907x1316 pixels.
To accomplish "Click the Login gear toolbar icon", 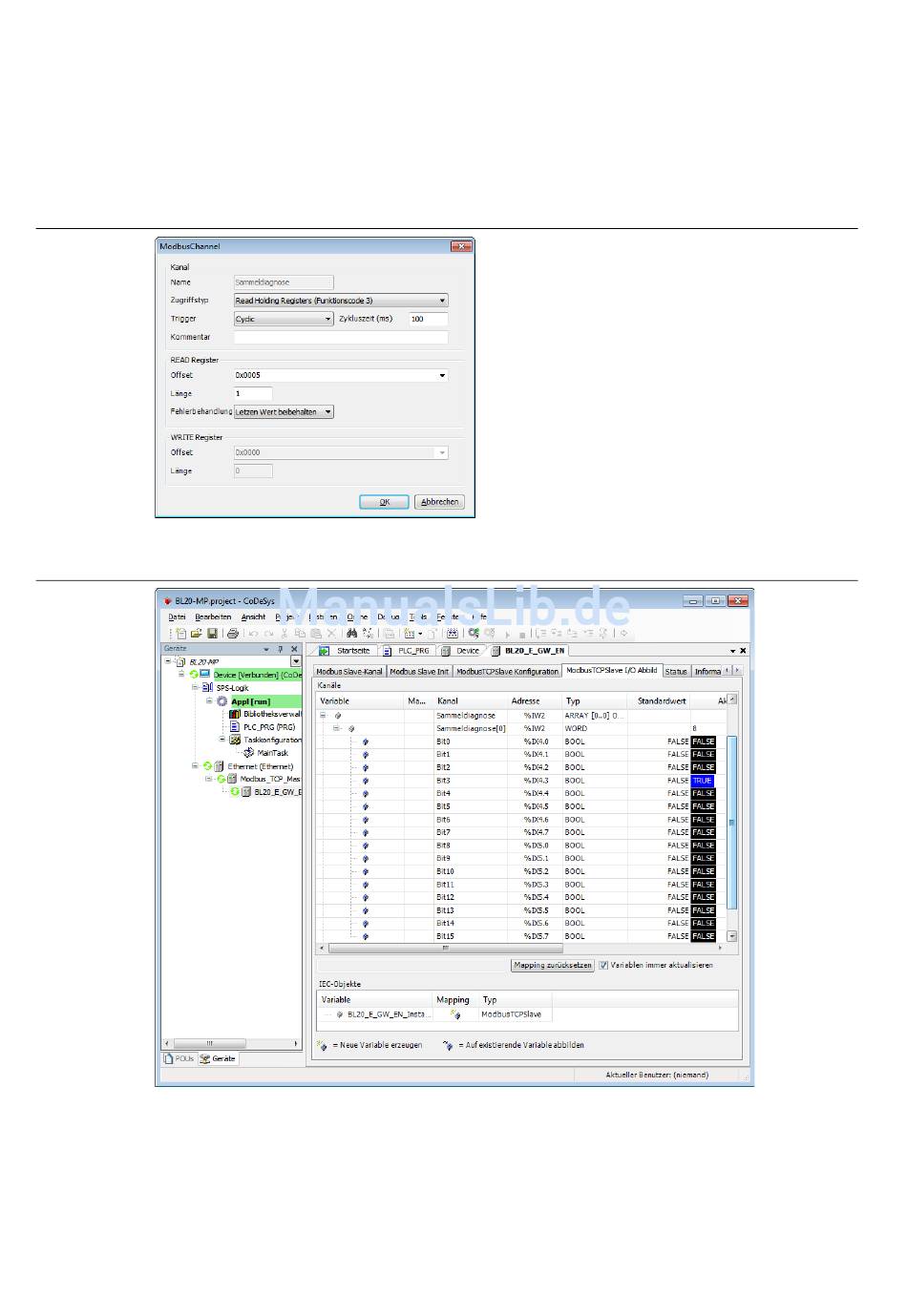I will (473, 633).
